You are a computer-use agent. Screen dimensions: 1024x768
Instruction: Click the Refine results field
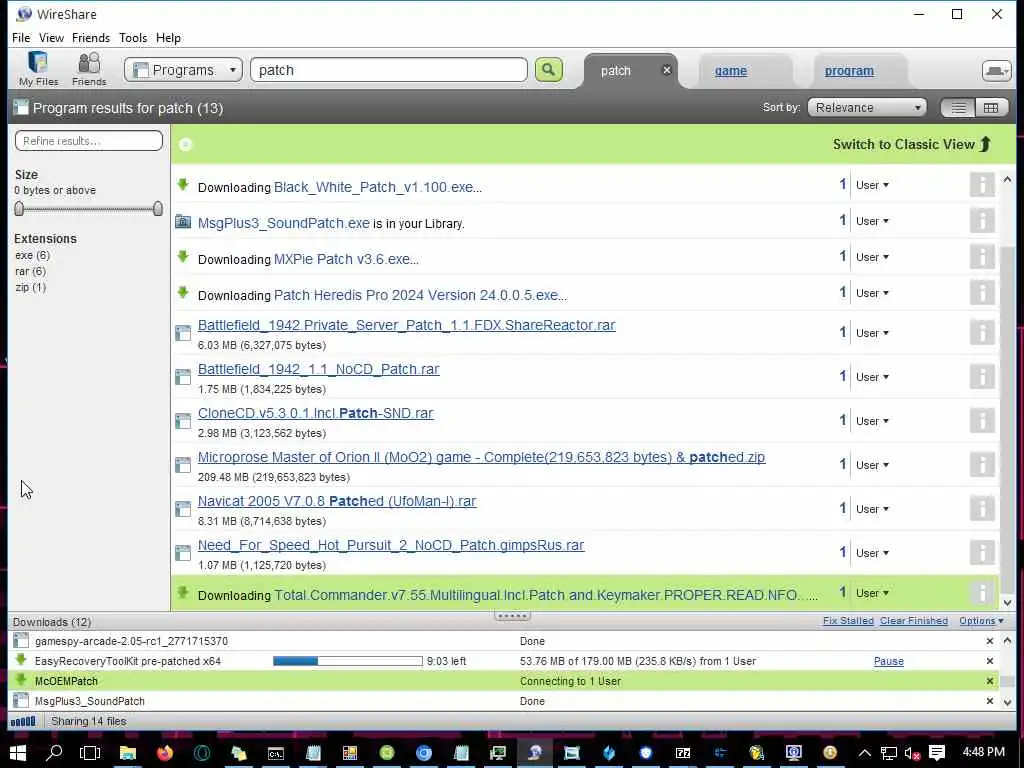point(89,140)
